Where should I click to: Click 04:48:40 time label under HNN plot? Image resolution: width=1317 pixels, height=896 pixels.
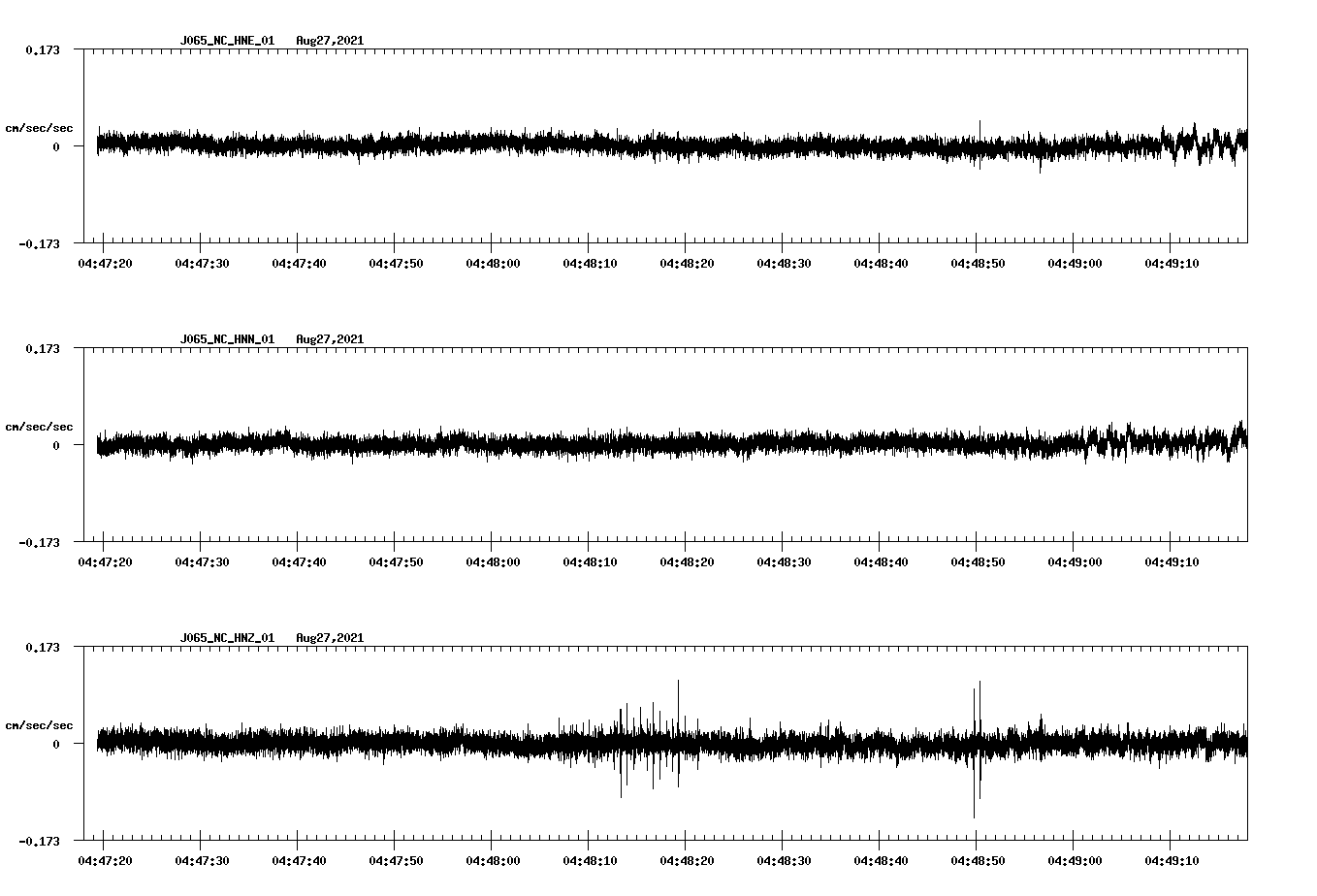pos(881,561)
